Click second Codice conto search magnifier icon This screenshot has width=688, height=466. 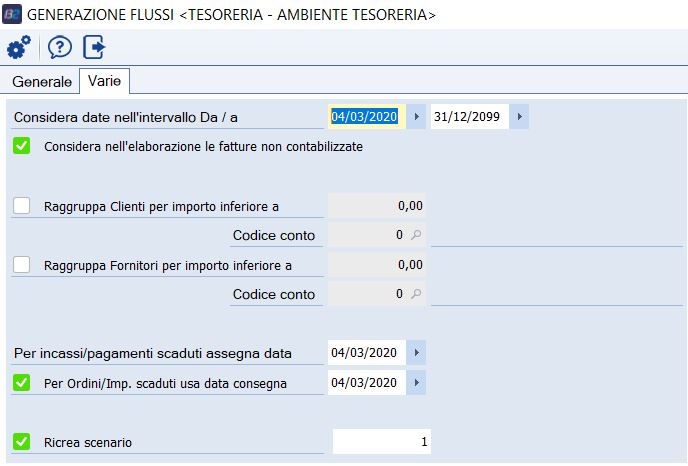pos(416,294)
